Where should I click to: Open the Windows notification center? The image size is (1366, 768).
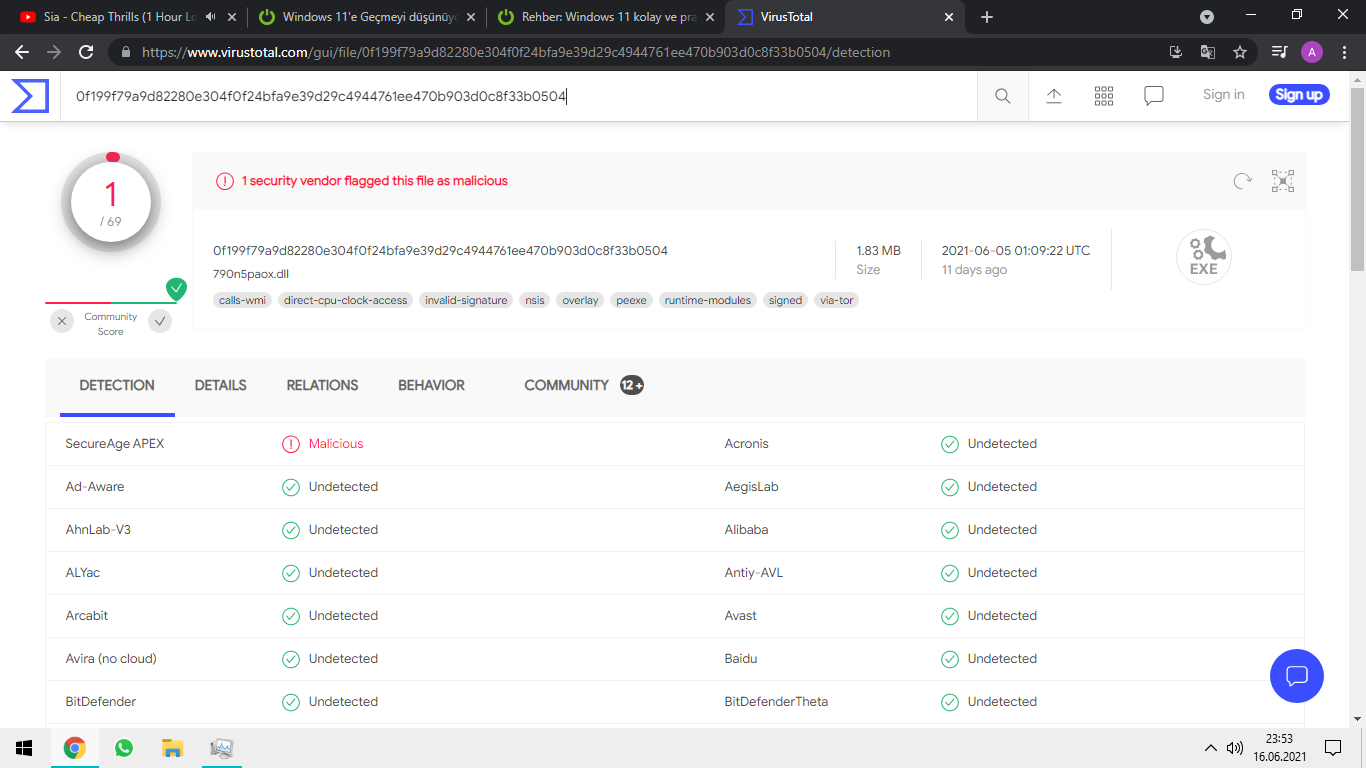pos(1332,748)
